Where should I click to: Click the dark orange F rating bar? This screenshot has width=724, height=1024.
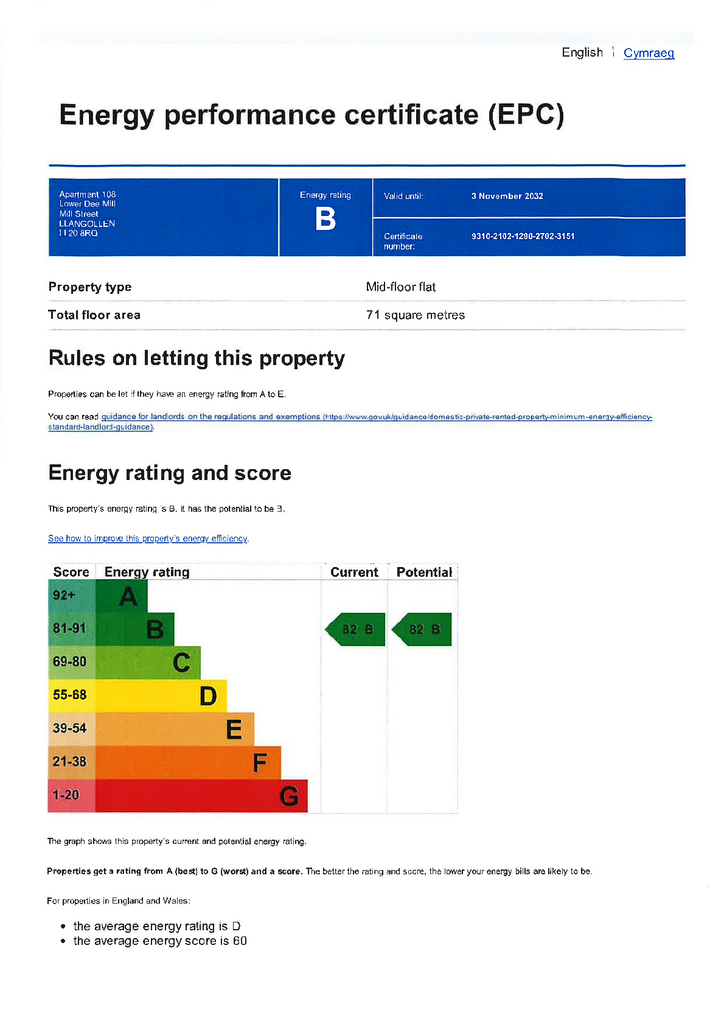(x=188, y=763)
